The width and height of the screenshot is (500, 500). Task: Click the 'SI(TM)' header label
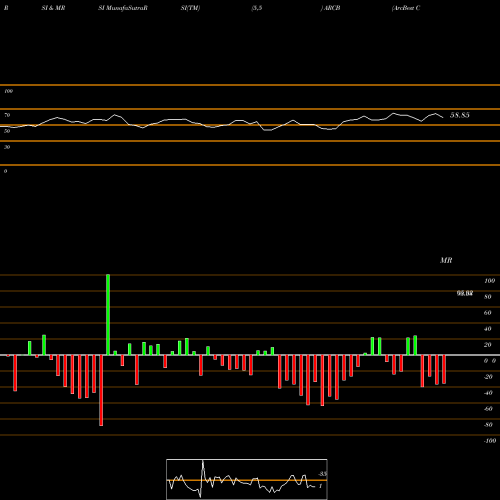pos(190,8)
